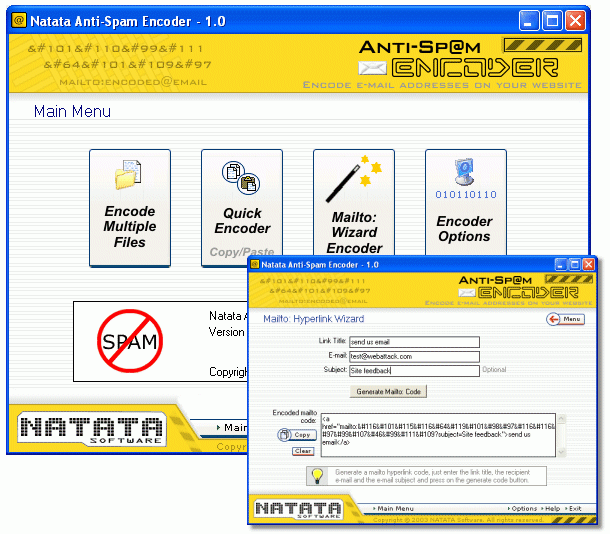The width and height of the screenshot is (610, 534).
Task: Open Encoder Options in the main menu
Action: point(466,203)
